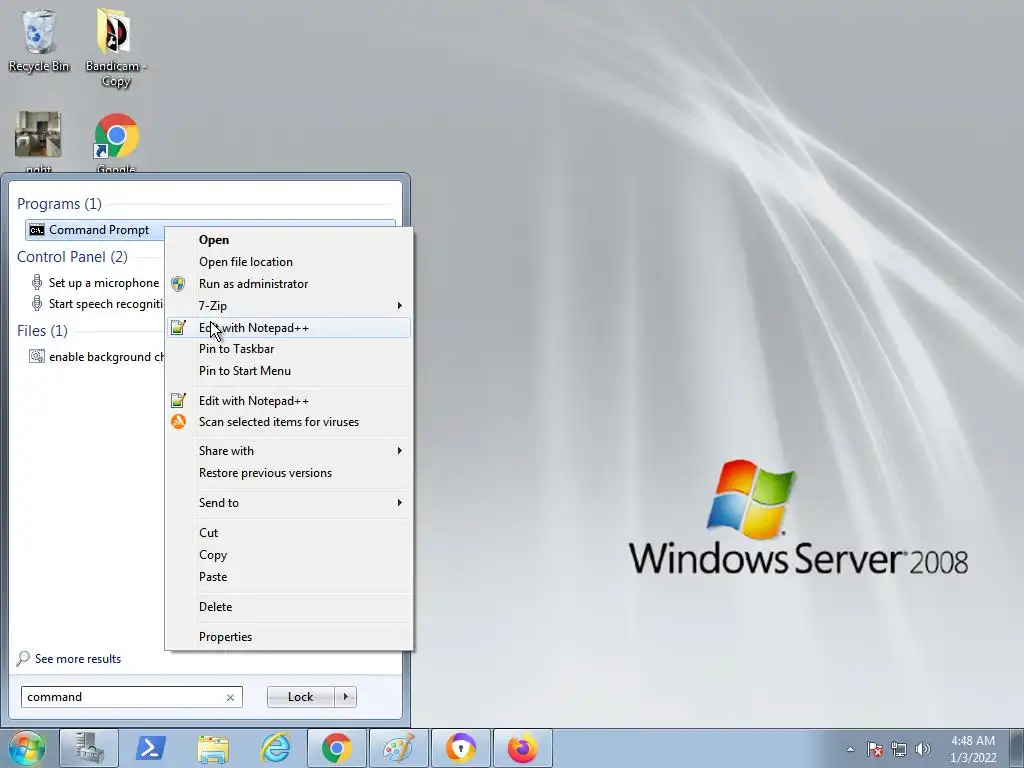Image resolution: width=1024 pixels, height=768 pixels.
Task: Choose Paste from the context menu
Action: (x=289, y=577)
